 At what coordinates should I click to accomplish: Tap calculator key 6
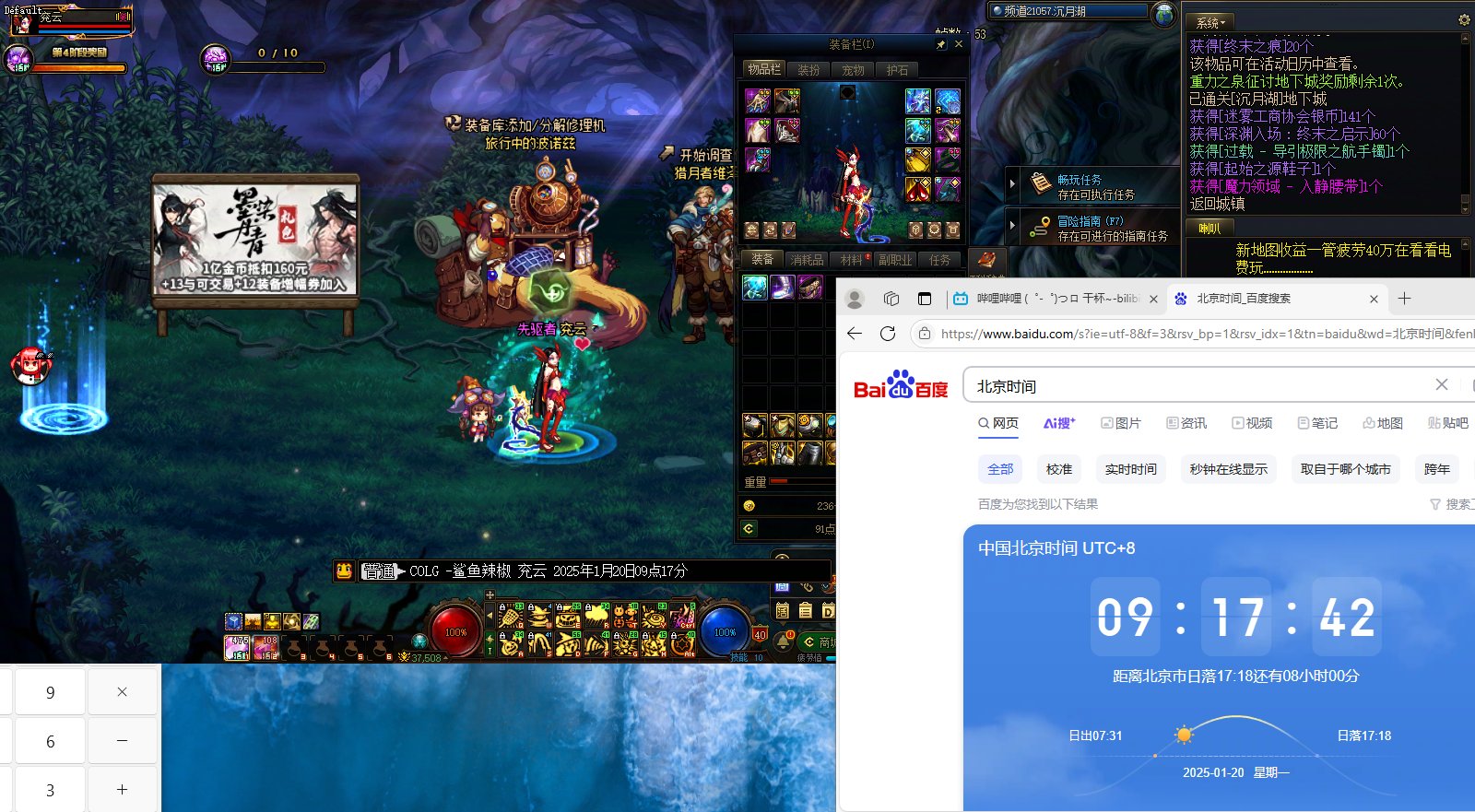tap(50, 741)
